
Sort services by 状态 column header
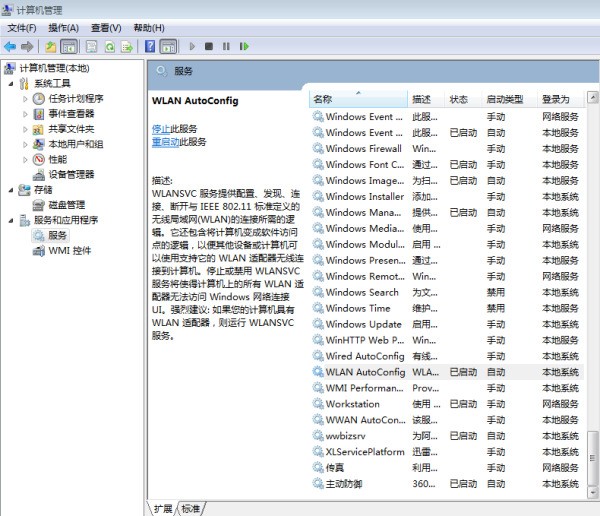pyautogui.click(x=463, y=100)
